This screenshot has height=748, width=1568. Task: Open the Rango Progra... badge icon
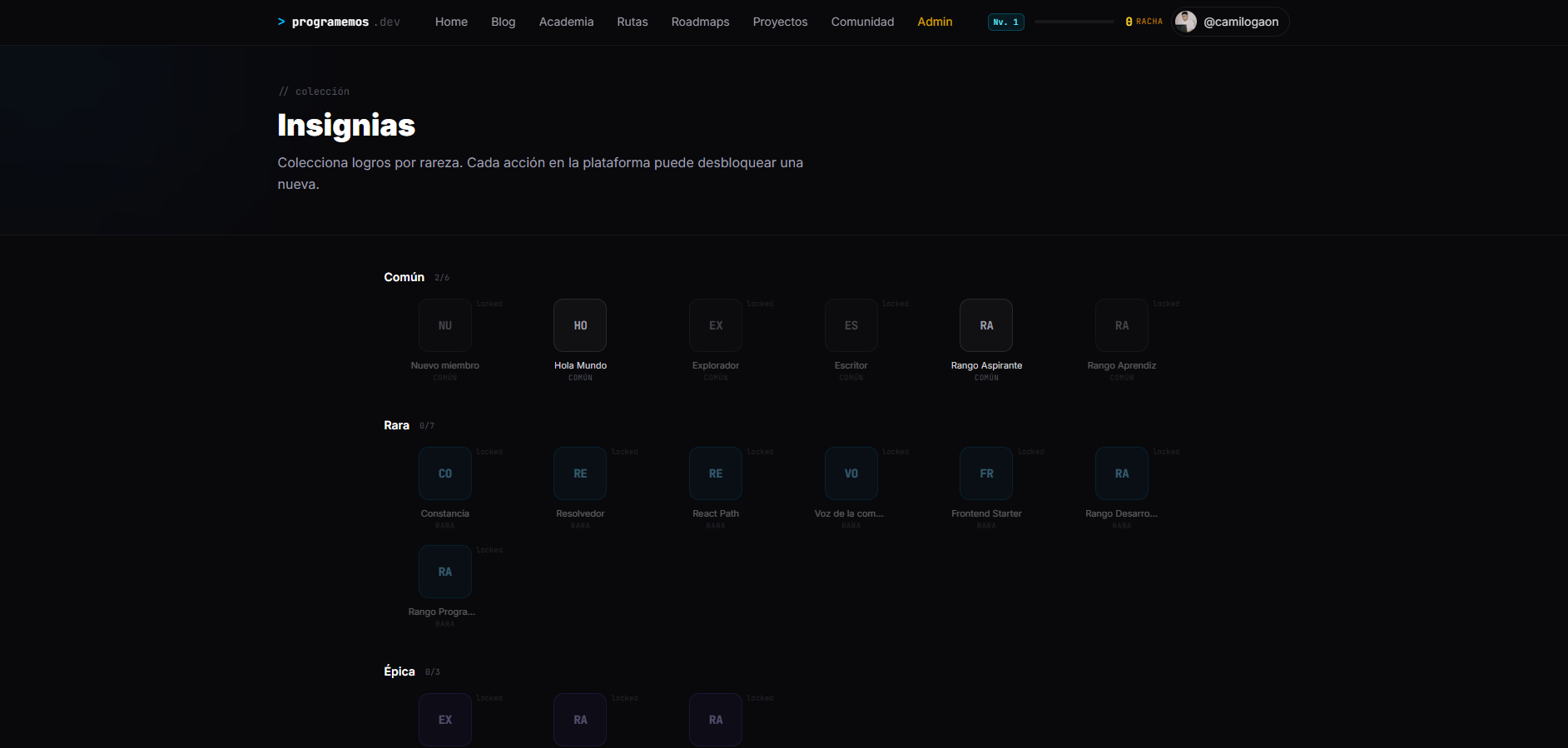pyautogui.click(x=445, y=572)
